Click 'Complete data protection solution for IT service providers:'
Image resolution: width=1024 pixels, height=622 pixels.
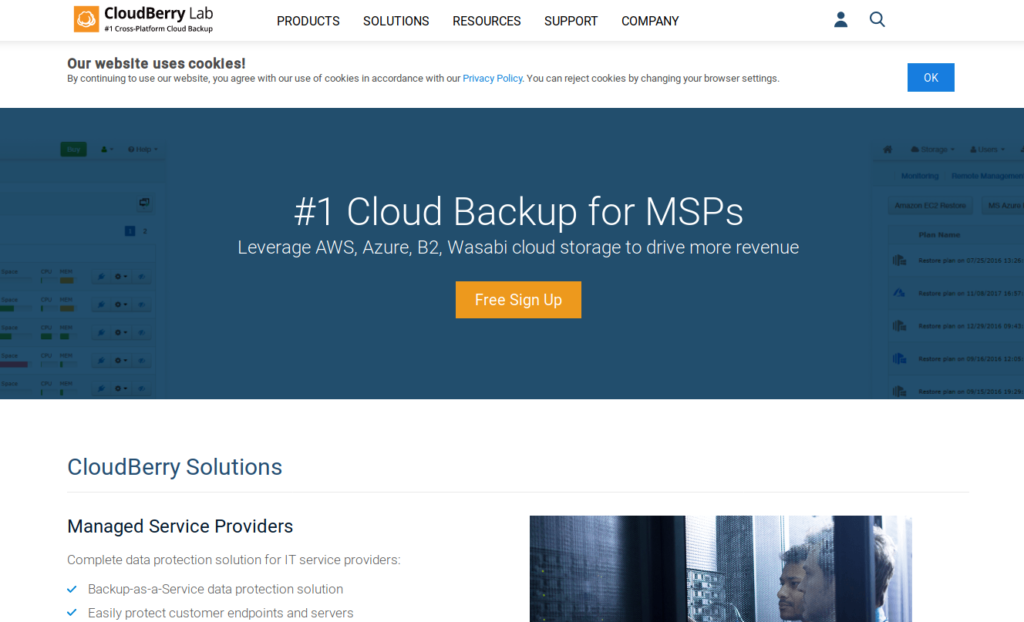[x=234, y=560]
